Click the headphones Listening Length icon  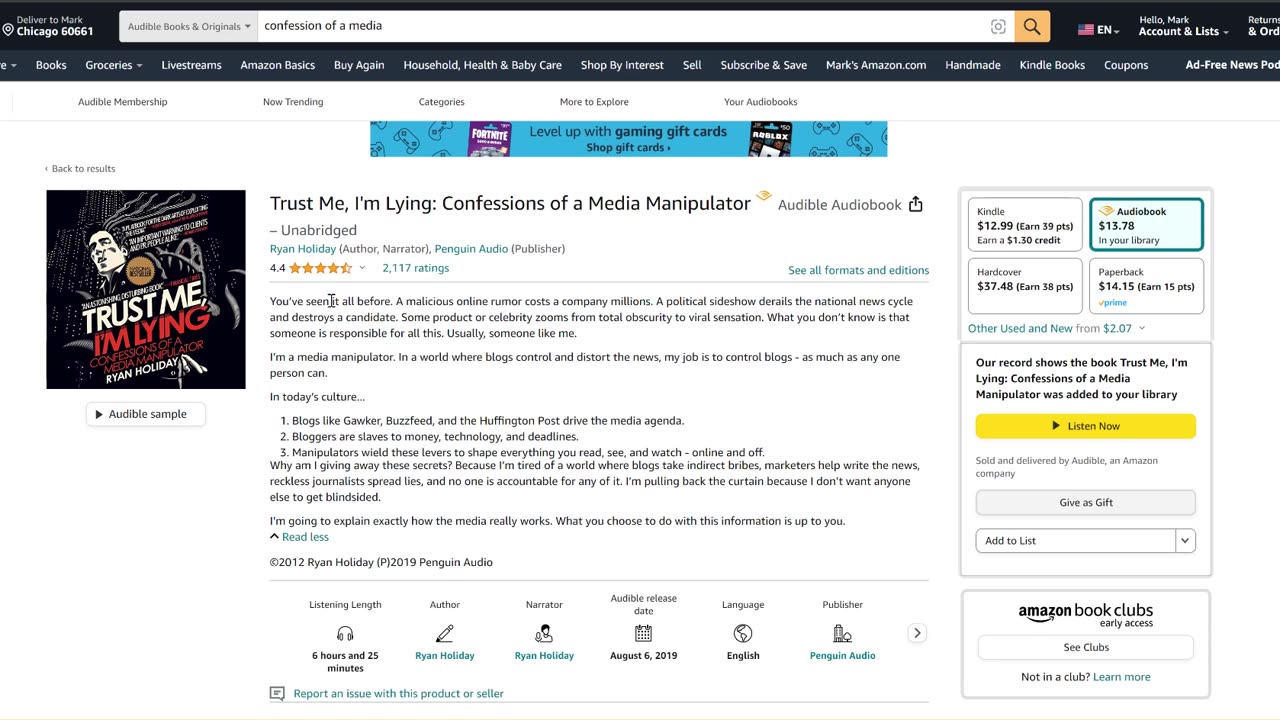tap(345, 633)
